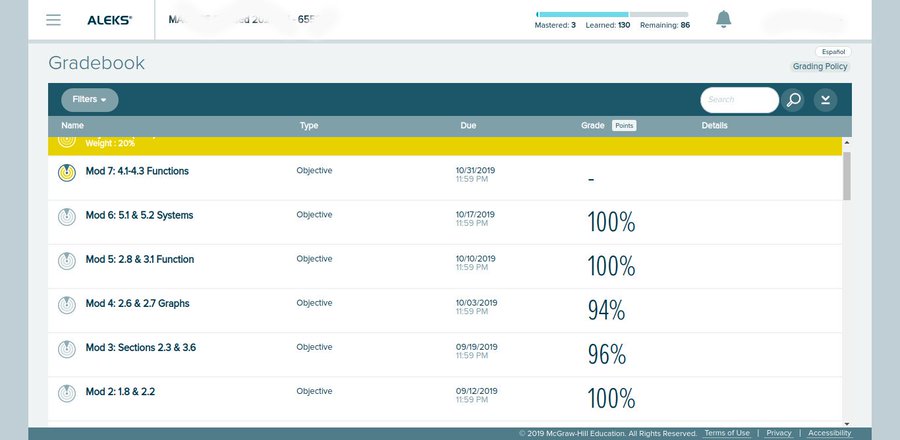Open the Grading Policy link
This screenshot has height=440, width=900.
coord(820,67)
